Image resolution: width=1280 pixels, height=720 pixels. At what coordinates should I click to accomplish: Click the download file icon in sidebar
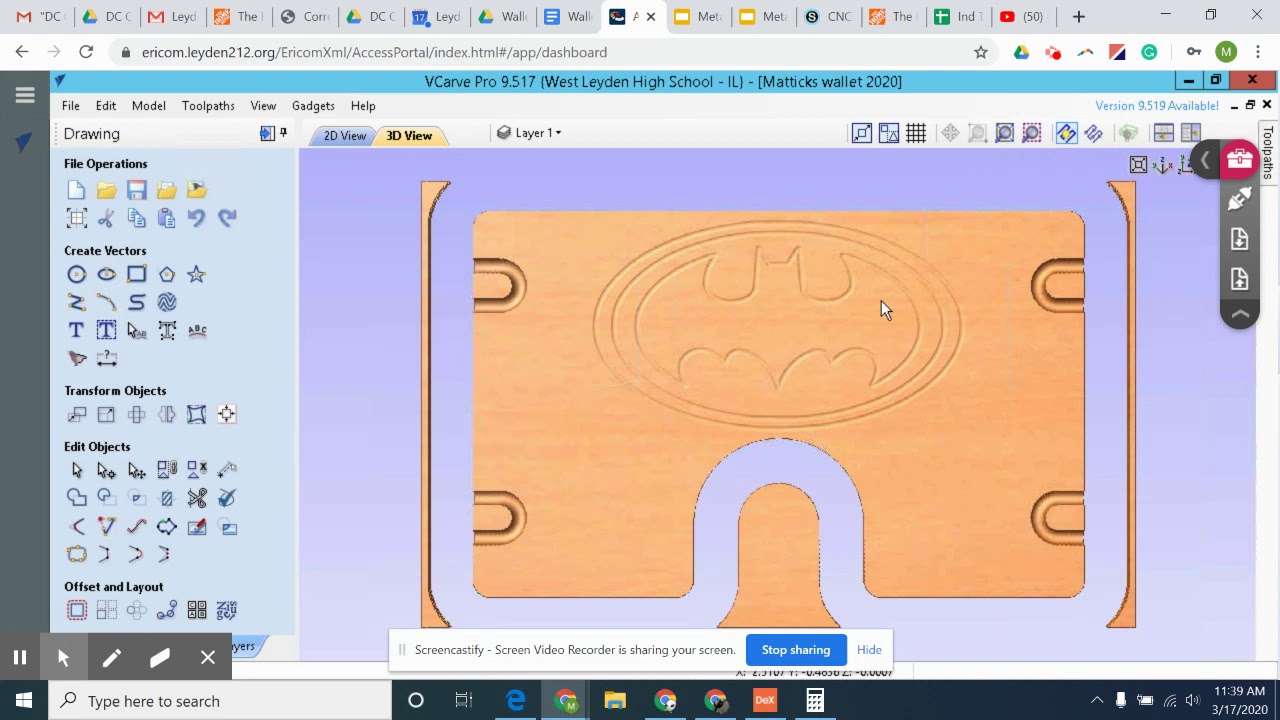point(1239,239)
